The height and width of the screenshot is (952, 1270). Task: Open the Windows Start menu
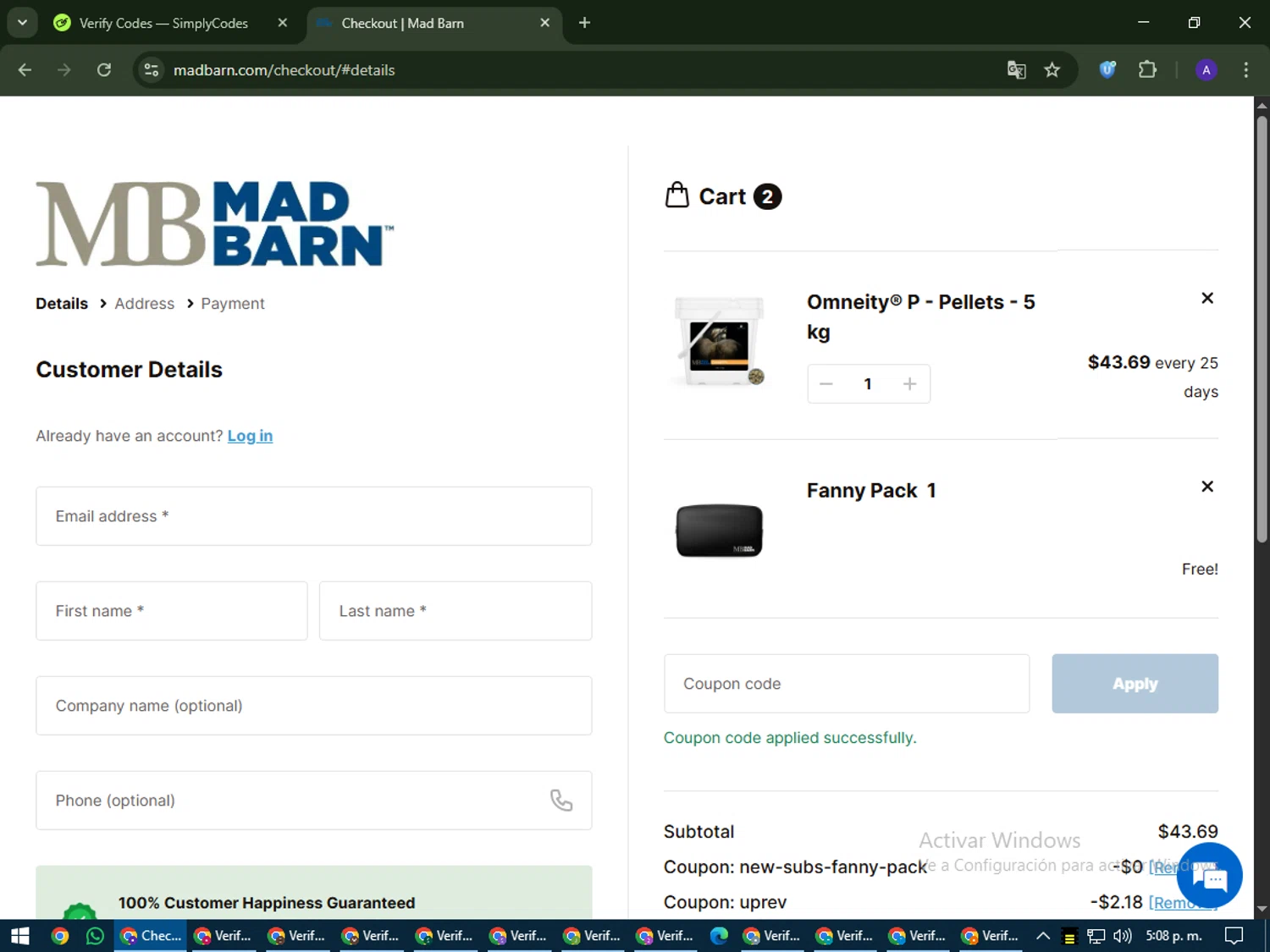click(19, 936)
